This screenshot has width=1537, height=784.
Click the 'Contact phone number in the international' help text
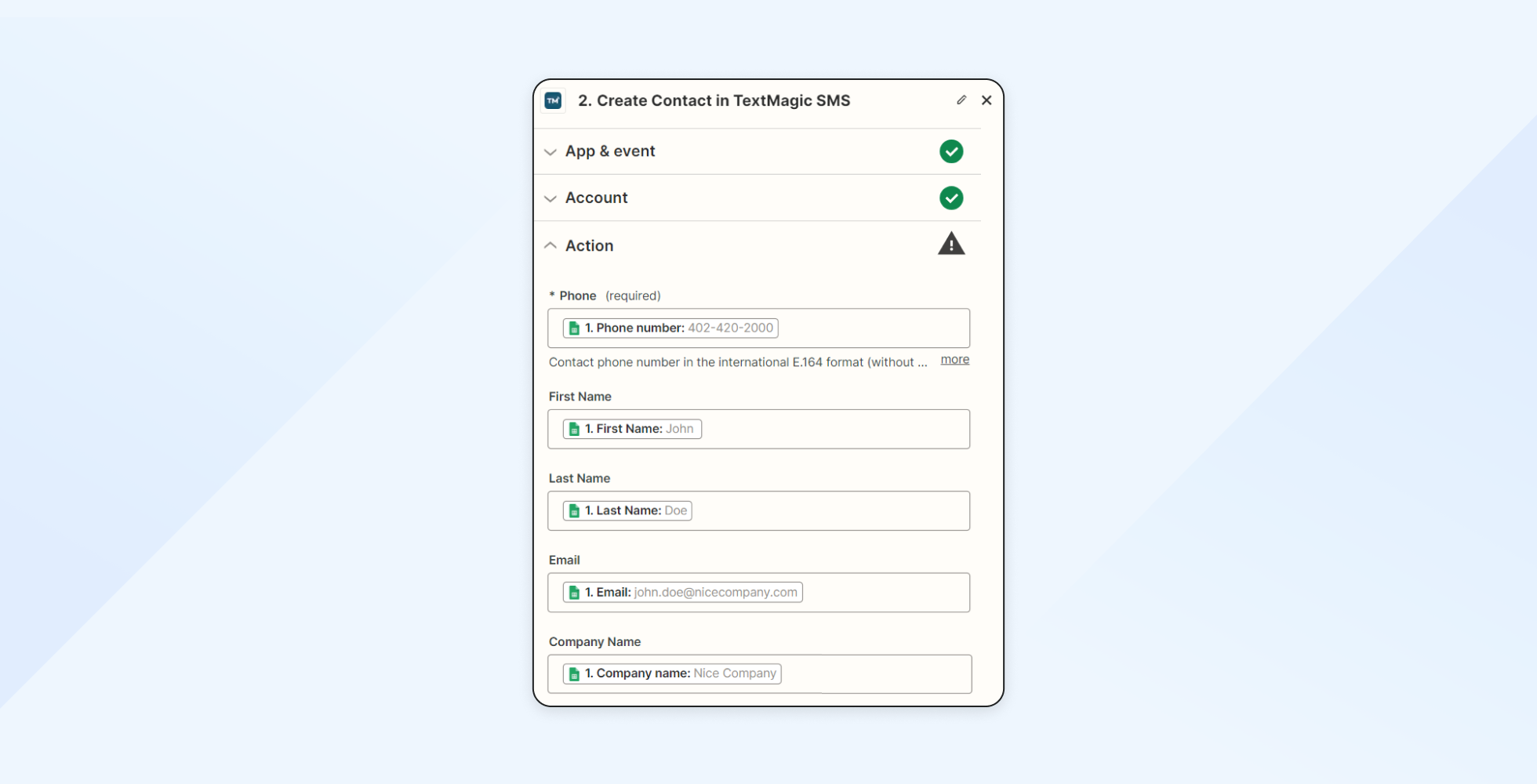[x=738, y=362]
